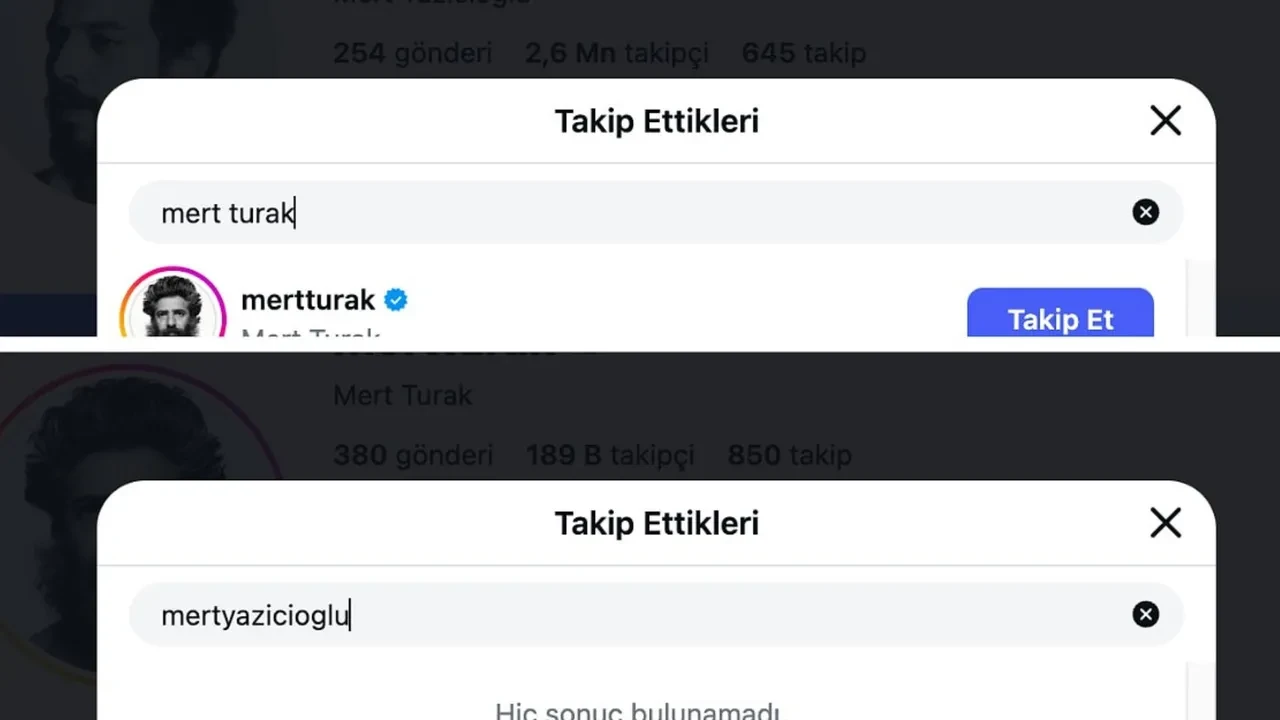This screenshot has height=720, width=1280.
Task: View the 380 gönderi posts count
Action: [x=412, y=454]
